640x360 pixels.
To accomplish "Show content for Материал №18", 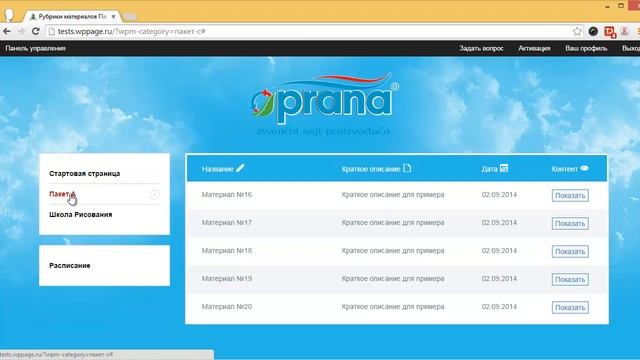I will click(x=570, y=251).
